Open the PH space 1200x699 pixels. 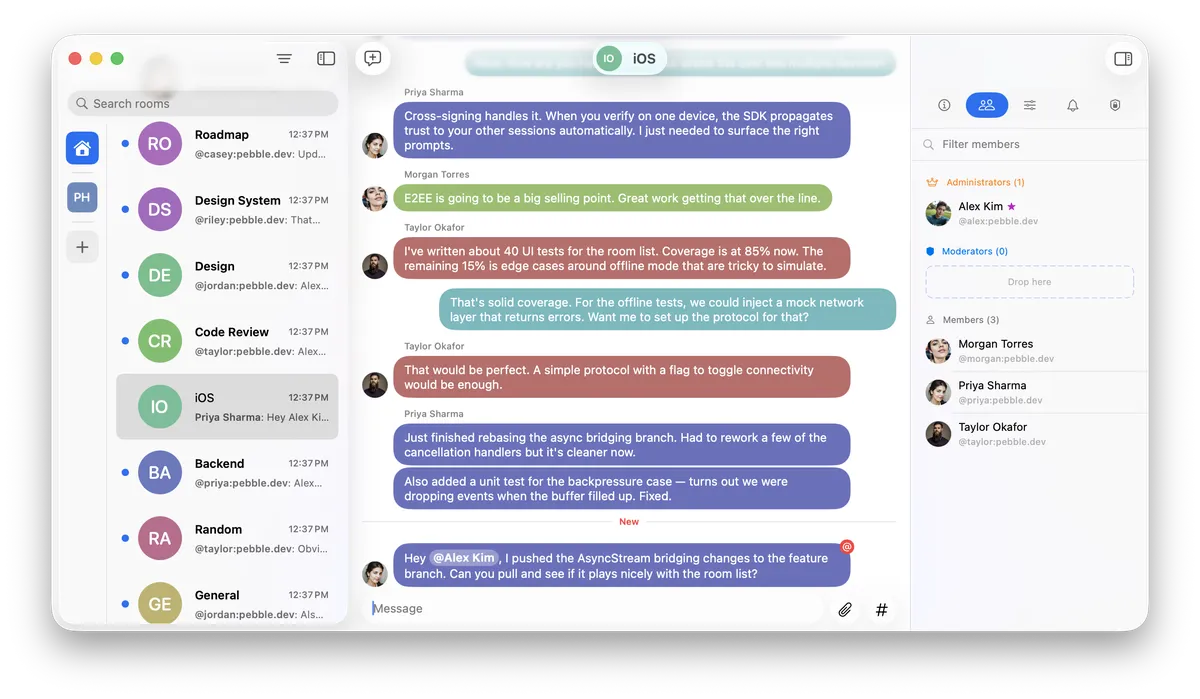pyautogui.click(x=82, y=197)
